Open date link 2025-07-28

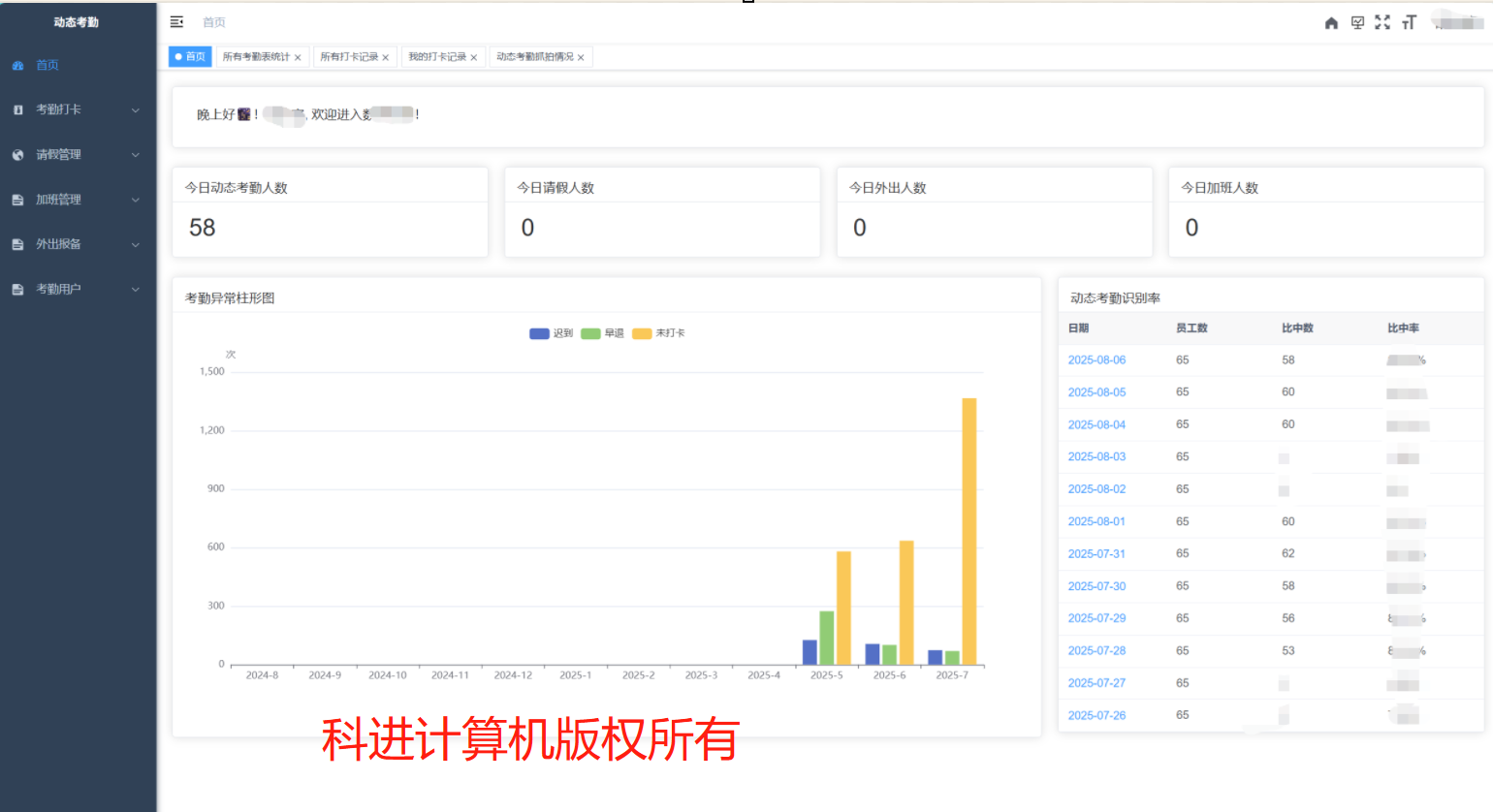click(1096, 651)
